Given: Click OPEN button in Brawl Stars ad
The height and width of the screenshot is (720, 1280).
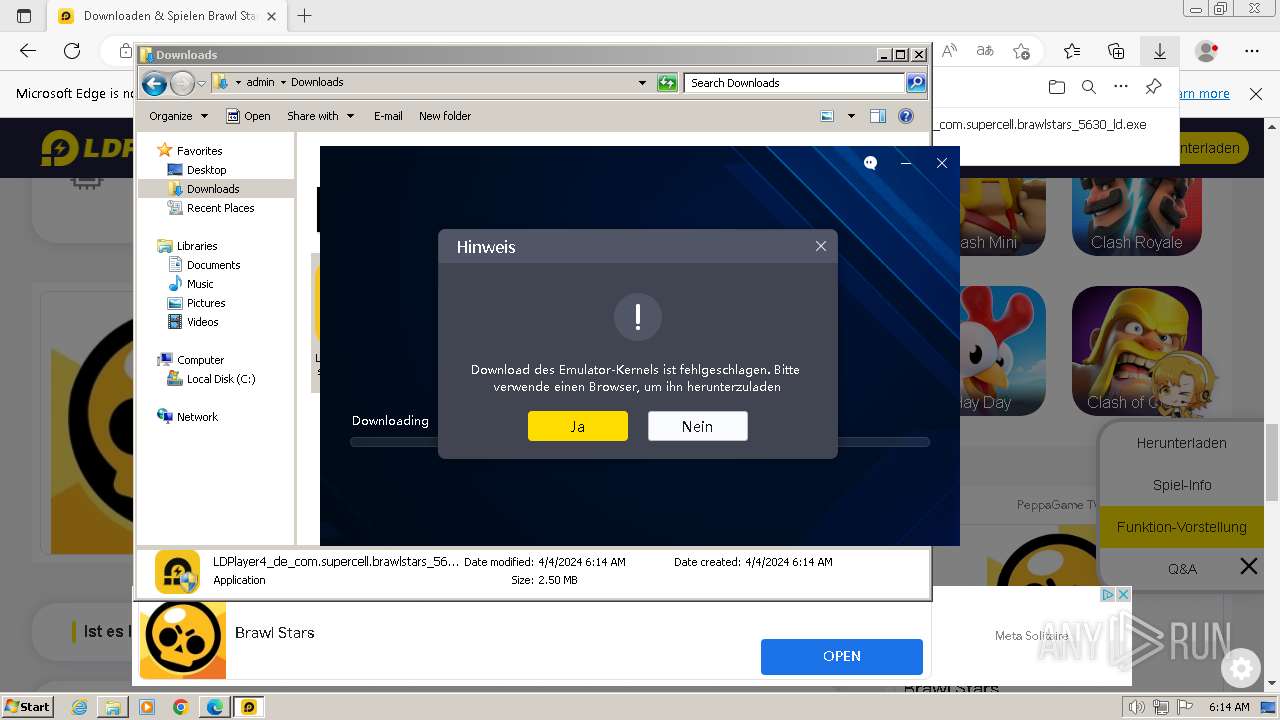Looking at the screenshot, I should [842, 656].
